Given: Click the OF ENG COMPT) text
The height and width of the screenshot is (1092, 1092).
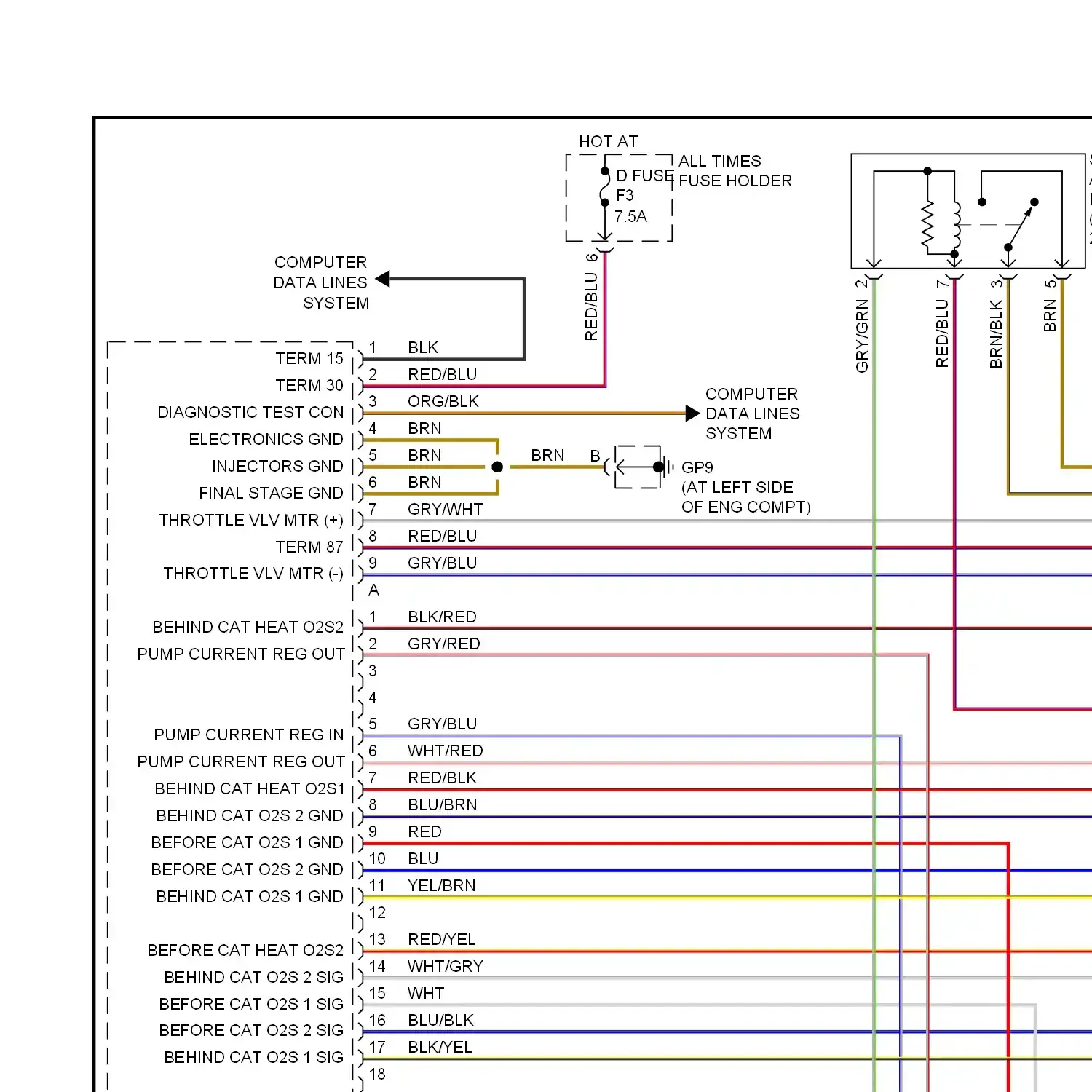Looking at the screenshot, I should tap(745, 507).
